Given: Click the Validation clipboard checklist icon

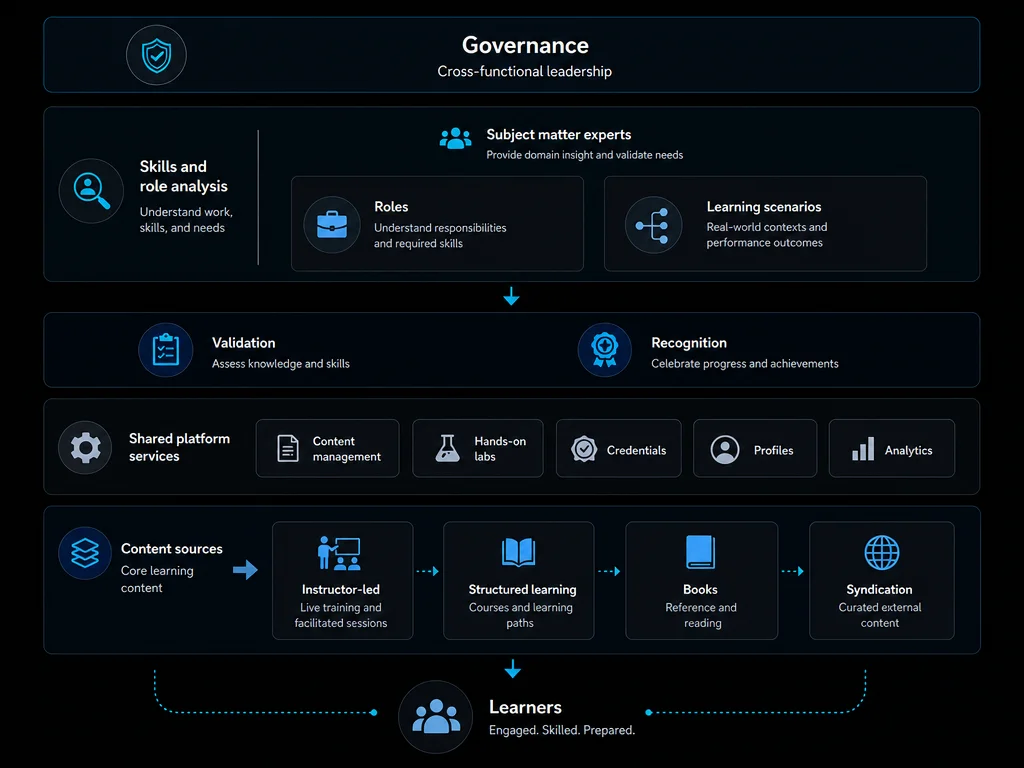Looking at the screenshot, I should (166, 350).
